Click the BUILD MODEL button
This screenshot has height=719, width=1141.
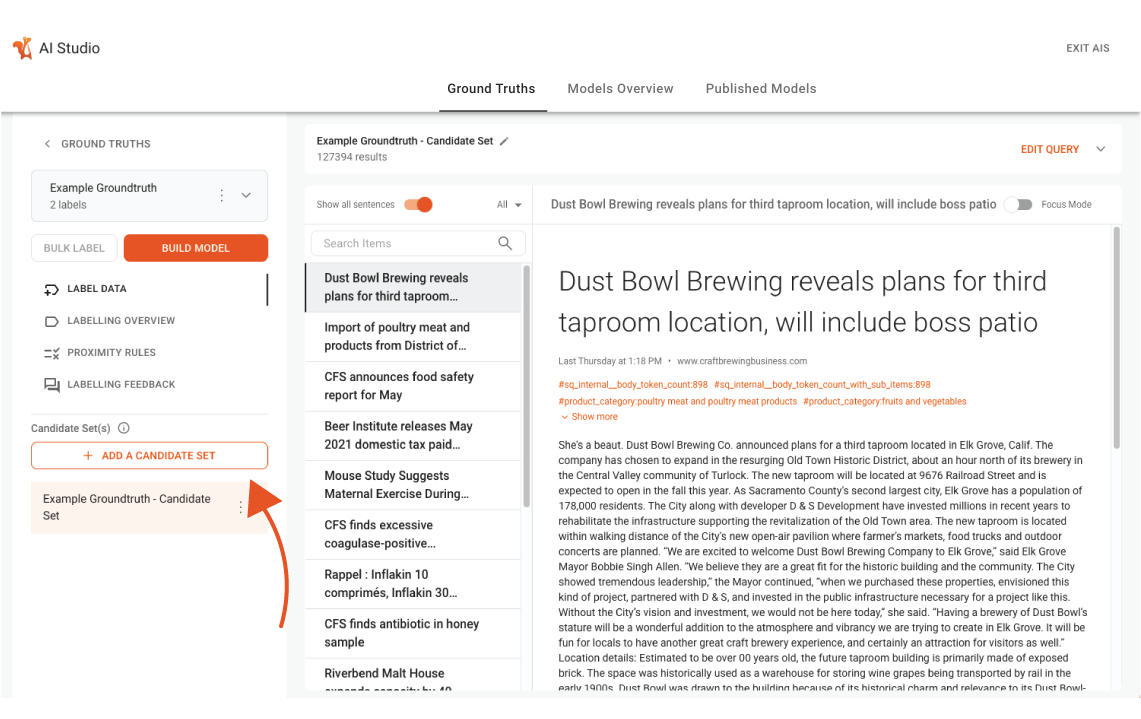coord(196,248)
